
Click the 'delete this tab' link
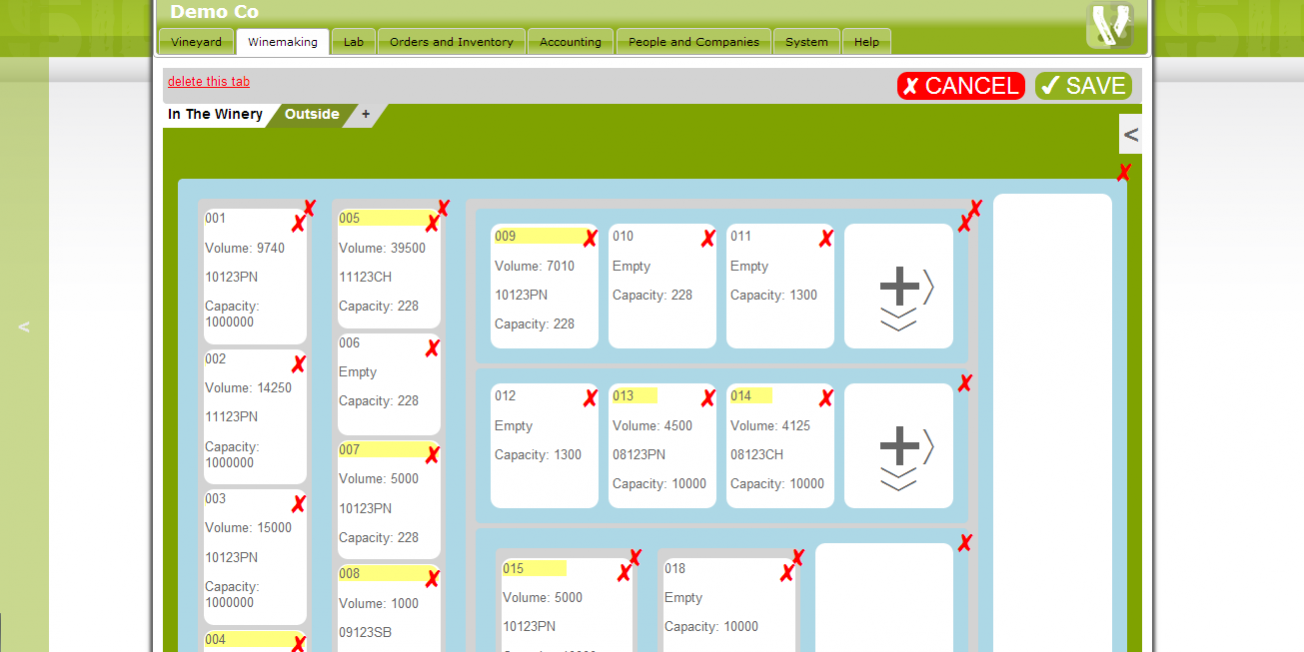(x=209, y=82)
